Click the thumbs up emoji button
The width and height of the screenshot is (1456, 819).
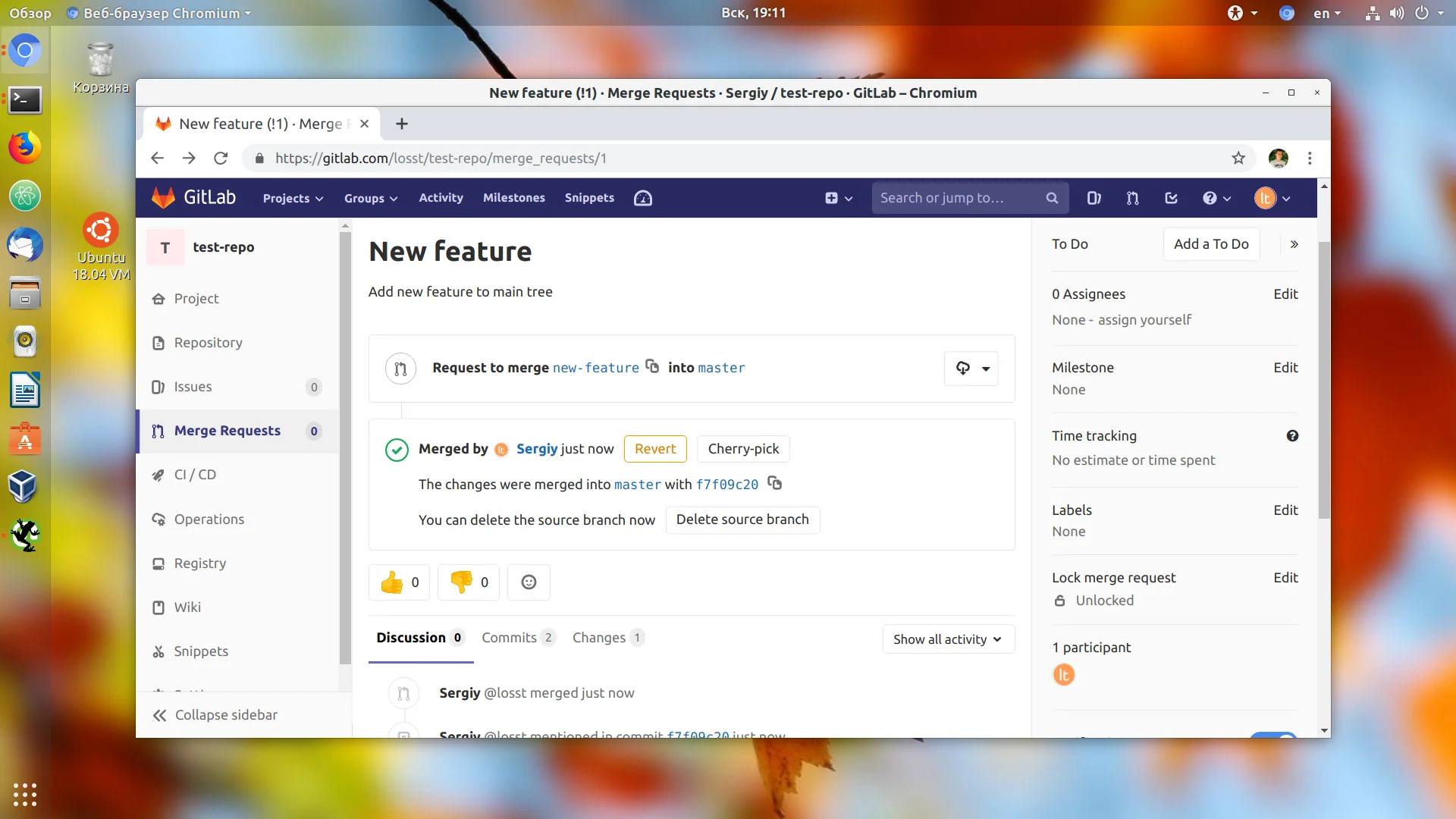[399, 582]
